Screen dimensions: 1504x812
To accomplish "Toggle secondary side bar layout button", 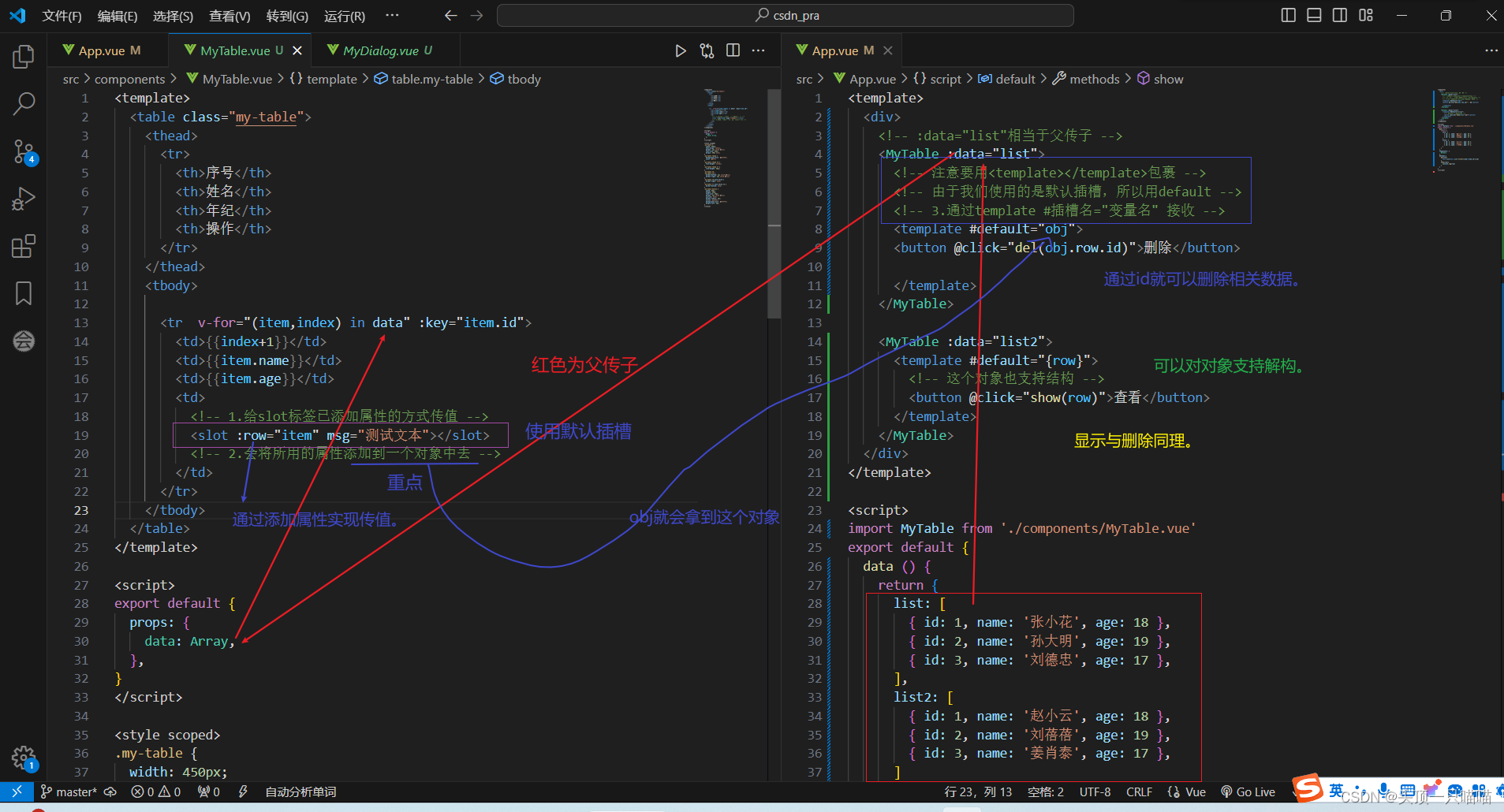I will (x=1340, y=15).
